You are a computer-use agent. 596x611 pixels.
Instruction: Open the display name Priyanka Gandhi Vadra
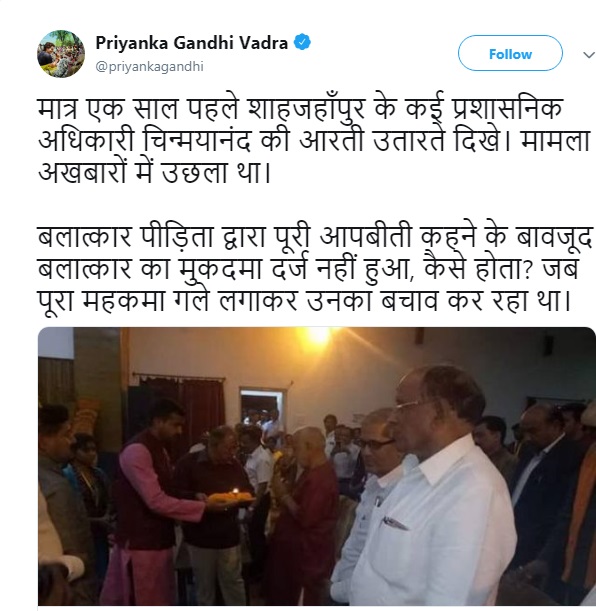pyautogui.click(x=192, y=42)
